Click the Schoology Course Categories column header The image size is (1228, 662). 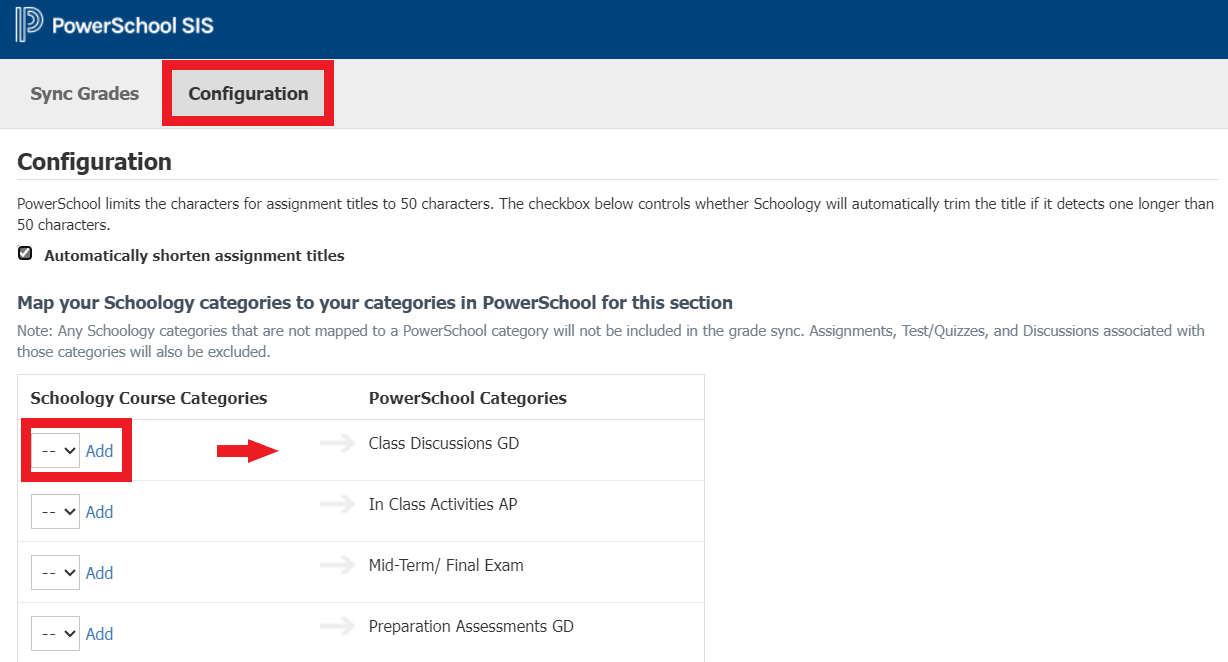coord(149,398)
